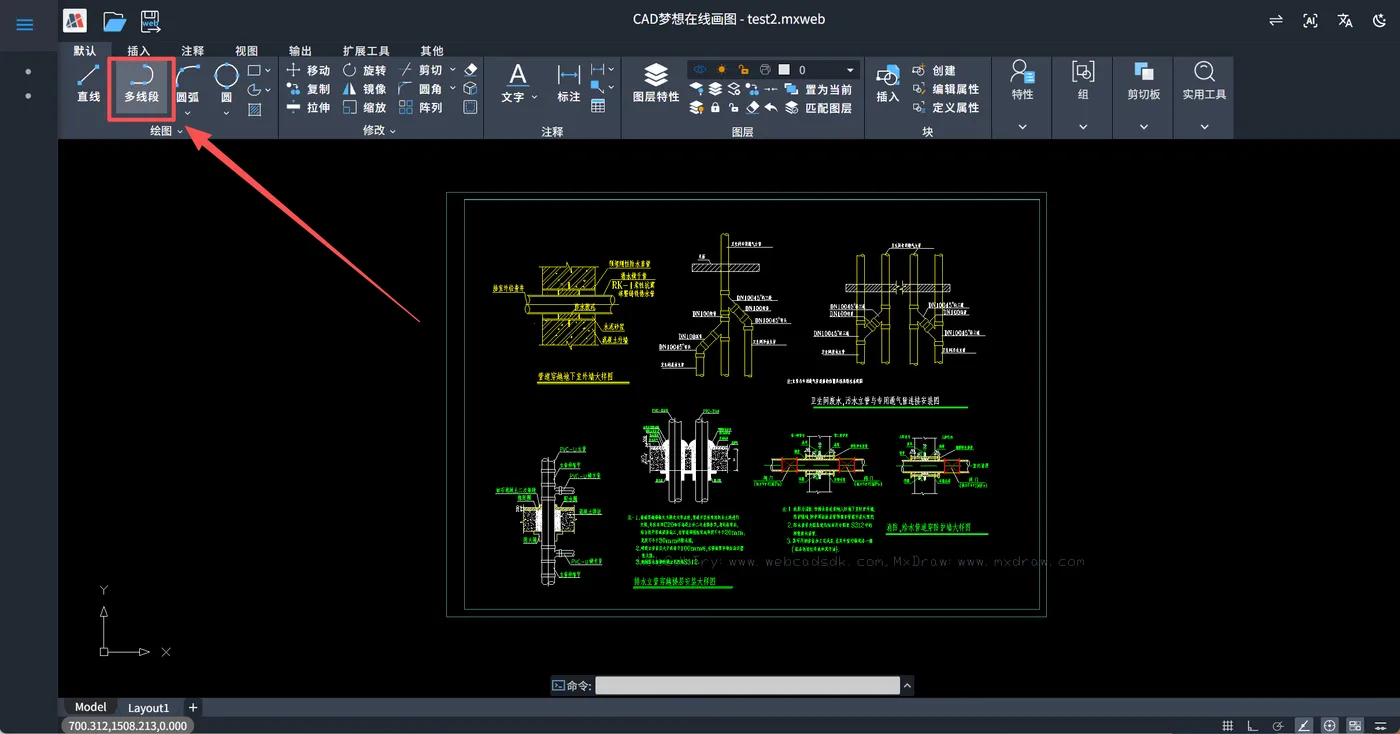Open 图层特性 layer properties
Image resolution: width=1400 pixels, height=734 pixels.
[656, 84]
